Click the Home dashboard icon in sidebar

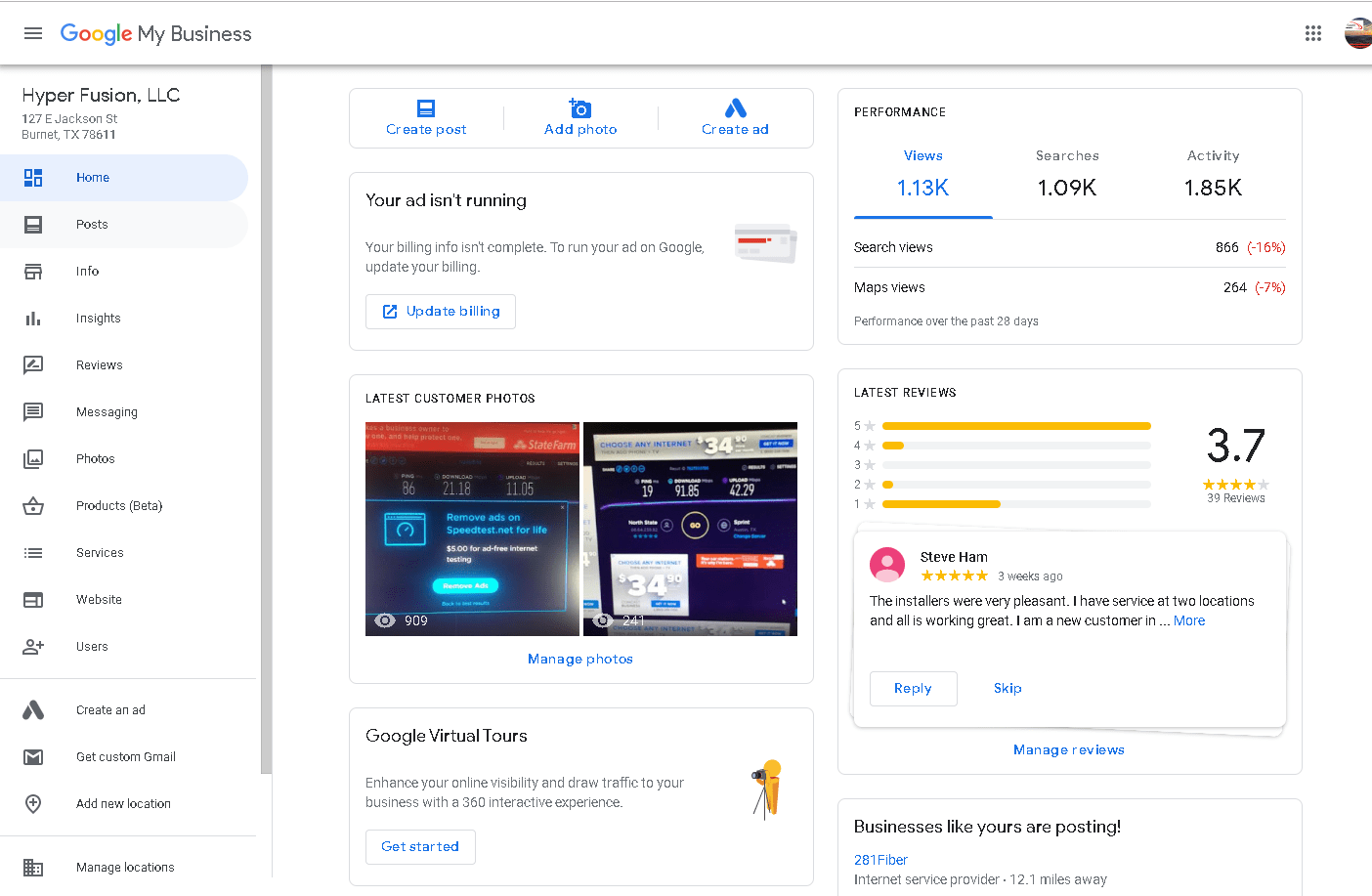coord(33,178)
